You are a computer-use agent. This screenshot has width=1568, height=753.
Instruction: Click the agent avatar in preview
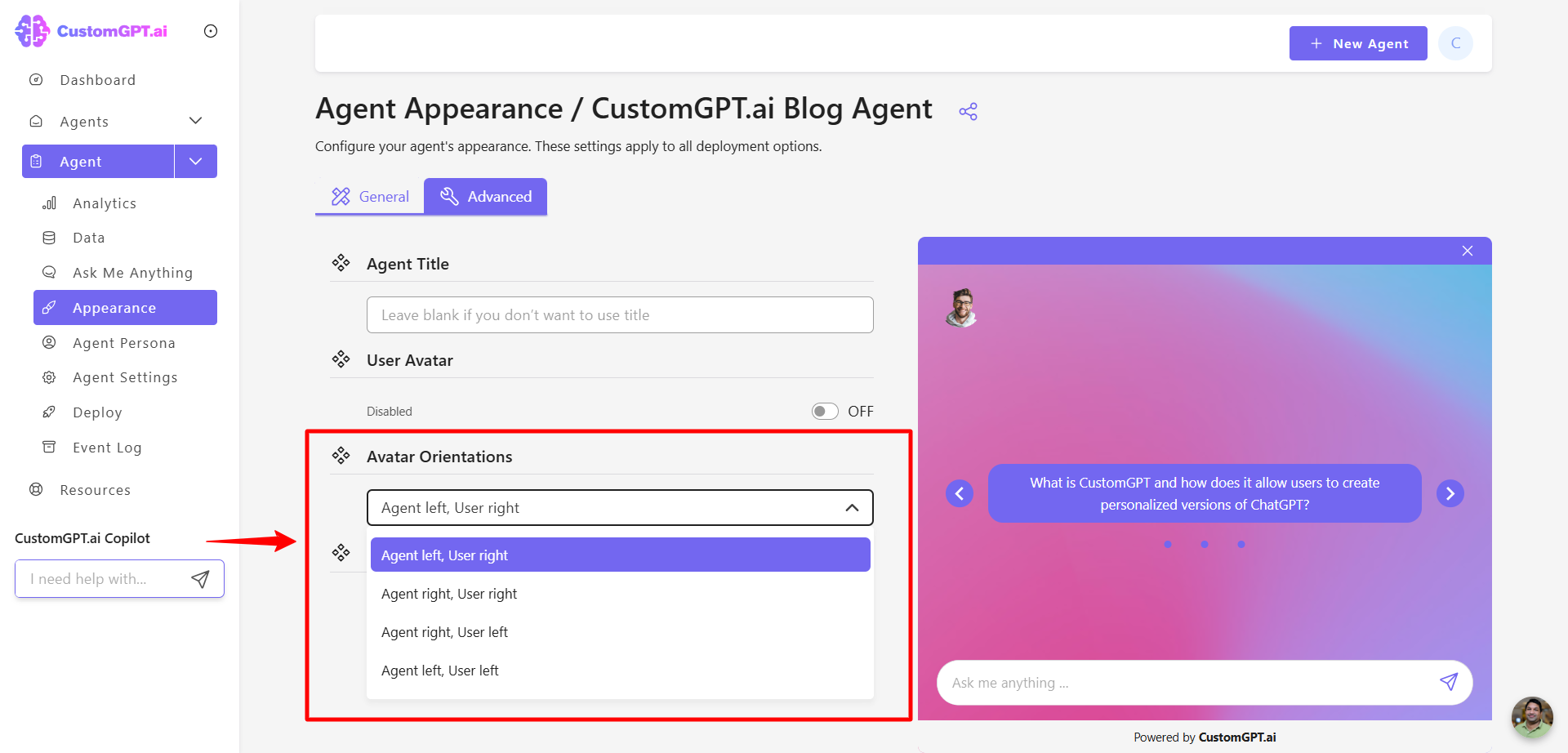point(962,308)
